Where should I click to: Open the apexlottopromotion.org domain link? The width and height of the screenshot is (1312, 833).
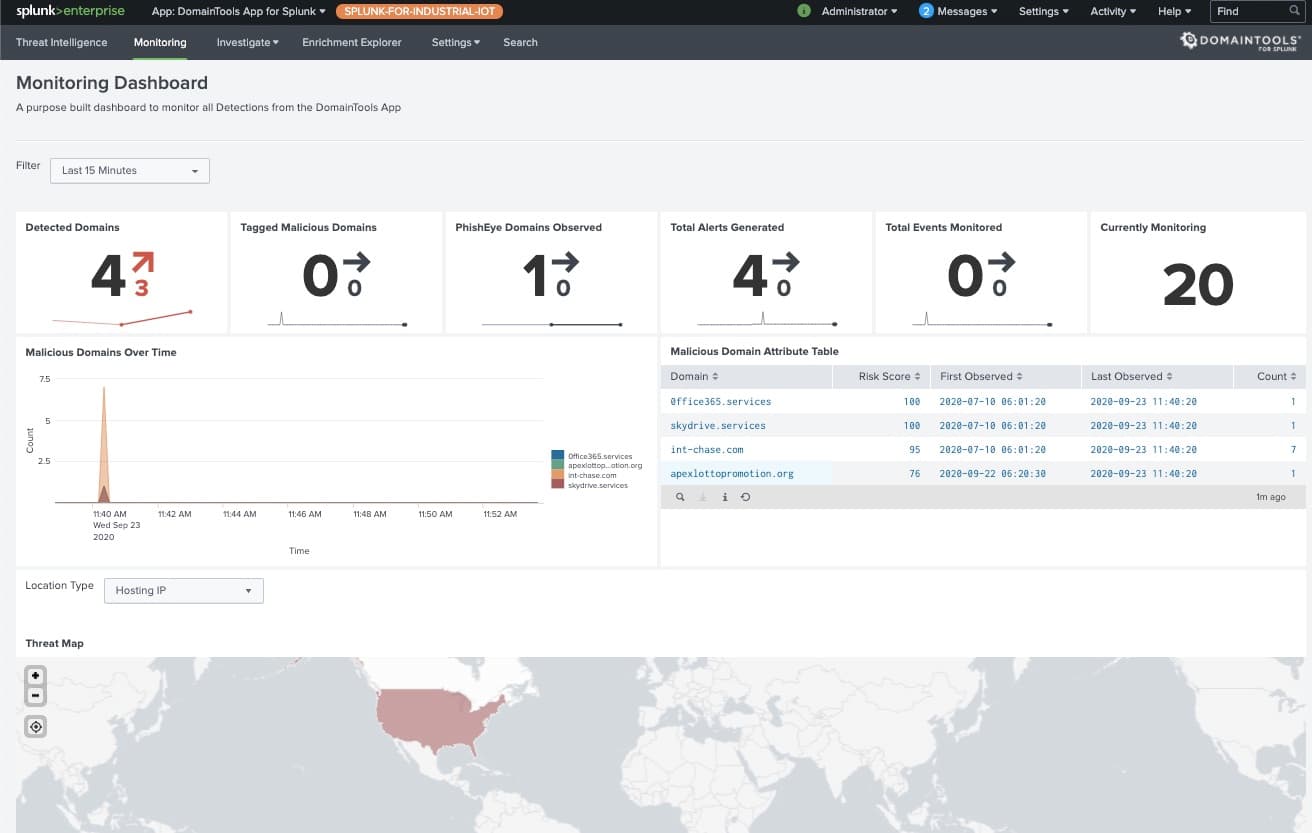tap(732, 473)
